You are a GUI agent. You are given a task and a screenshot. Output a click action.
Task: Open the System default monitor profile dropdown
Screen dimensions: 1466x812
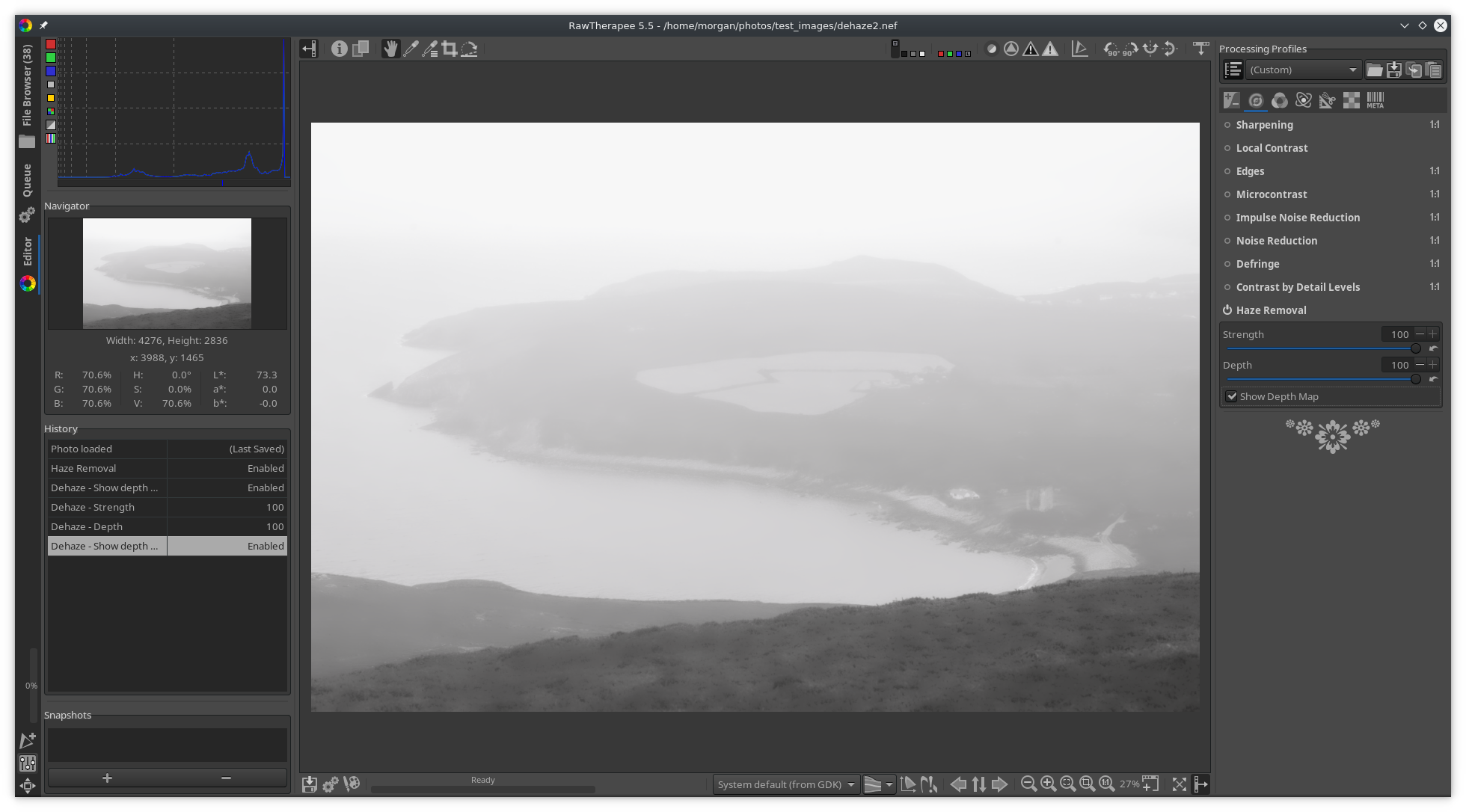[785, 784]
